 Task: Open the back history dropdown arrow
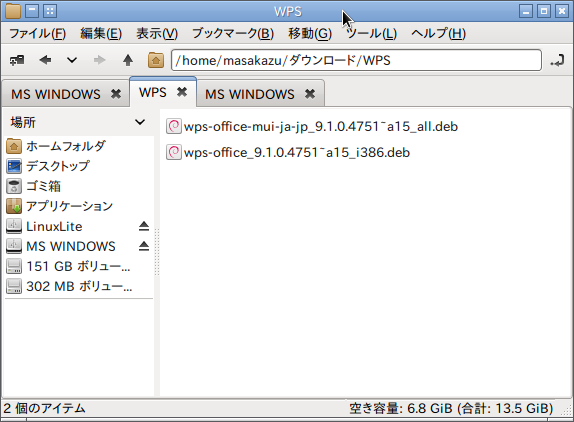[72, 60]
